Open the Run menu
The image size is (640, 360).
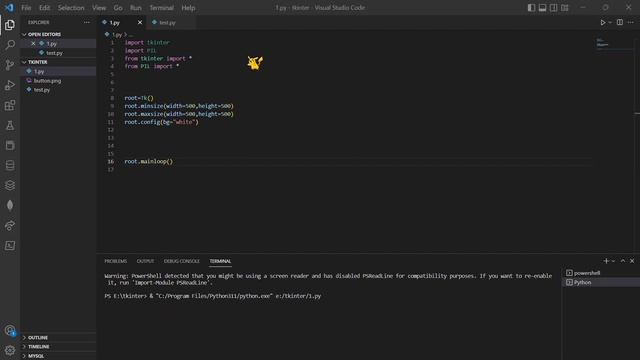(x=136, y=8)
